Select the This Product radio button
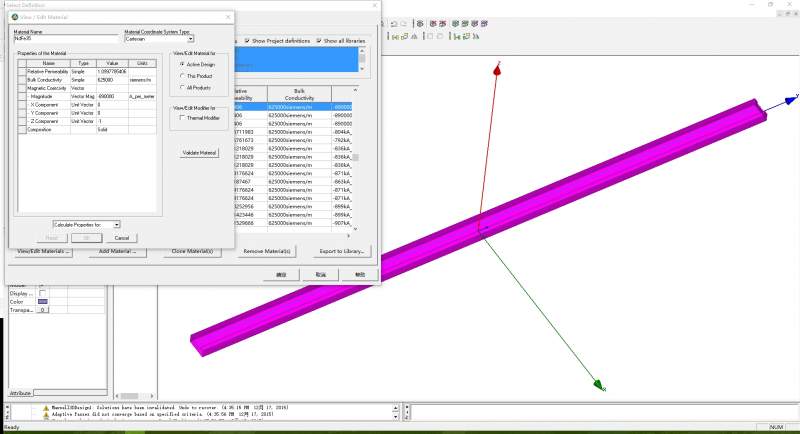Screen dimensions: 800x434 coord(182,76)
